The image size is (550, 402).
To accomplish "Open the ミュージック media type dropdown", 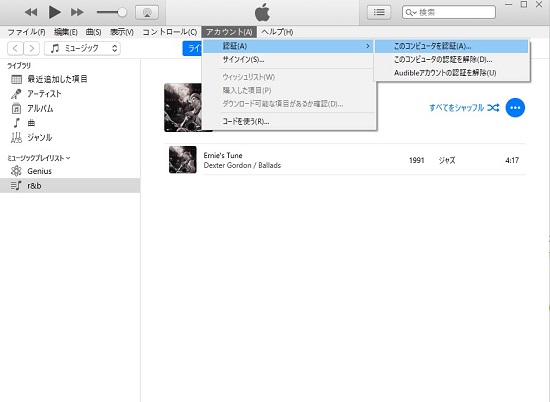I will point(82,48).
